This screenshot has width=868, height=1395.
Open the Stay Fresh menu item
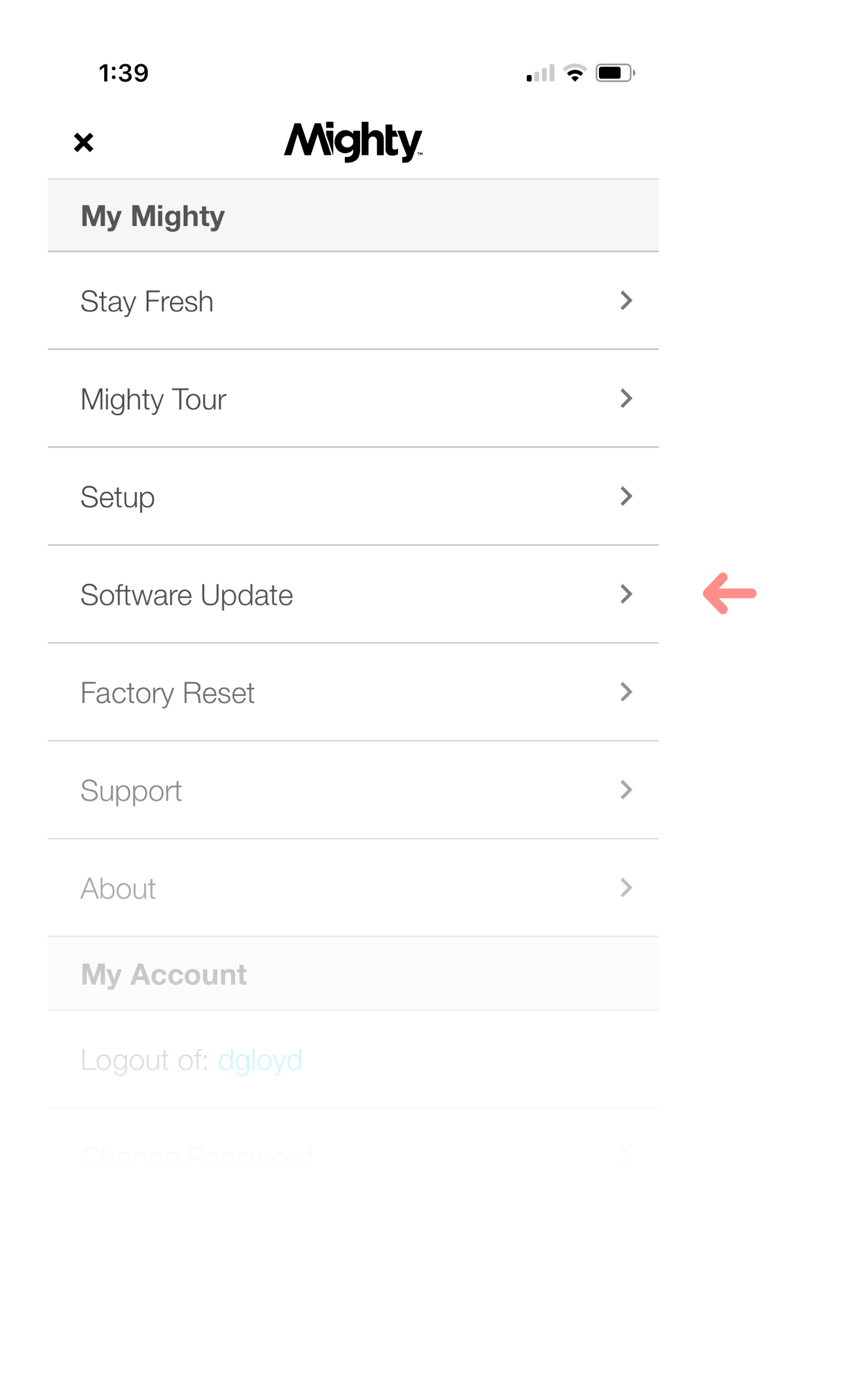353,302
